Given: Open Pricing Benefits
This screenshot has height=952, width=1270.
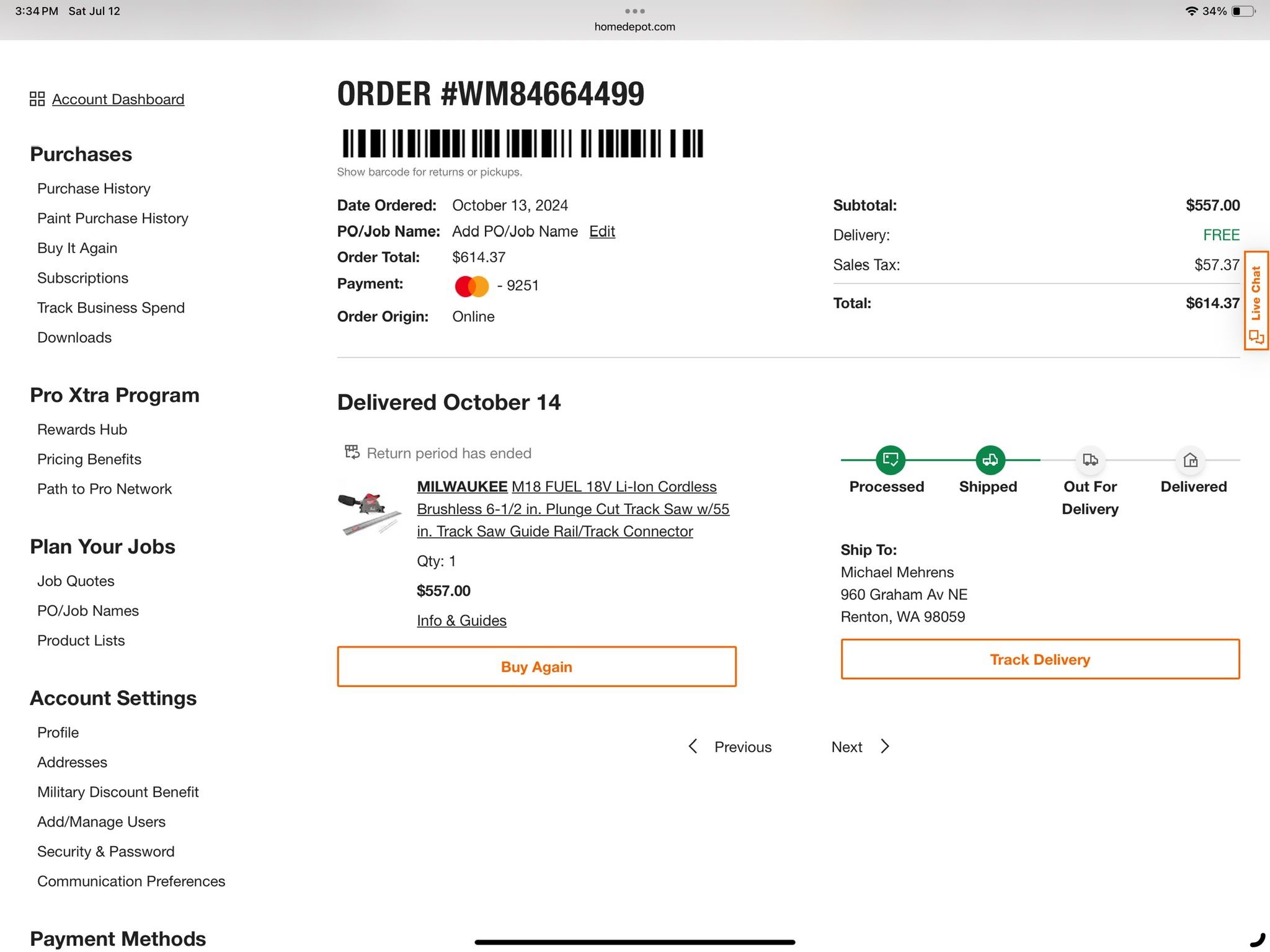Looking at the screenshot, I should click(x=89, y=459).
